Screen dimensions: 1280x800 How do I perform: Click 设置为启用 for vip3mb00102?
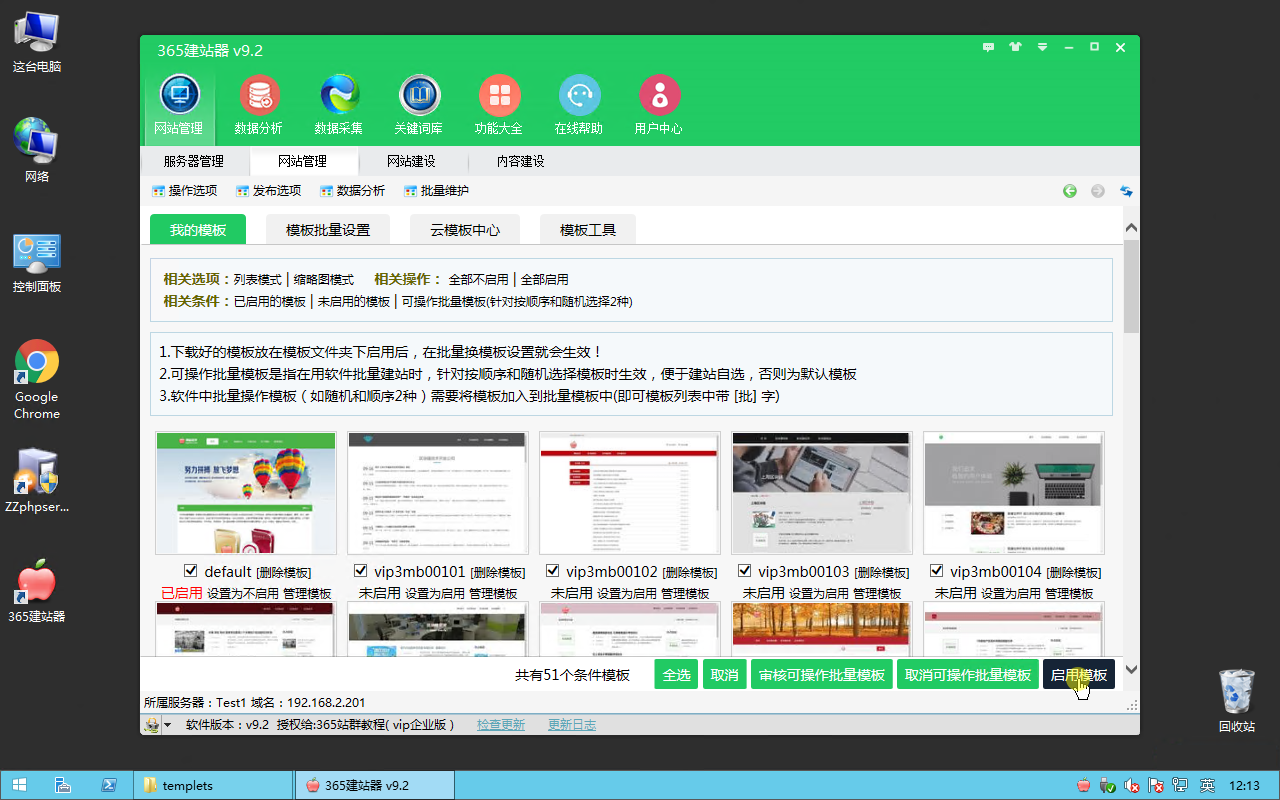click(x=627, y=593)
